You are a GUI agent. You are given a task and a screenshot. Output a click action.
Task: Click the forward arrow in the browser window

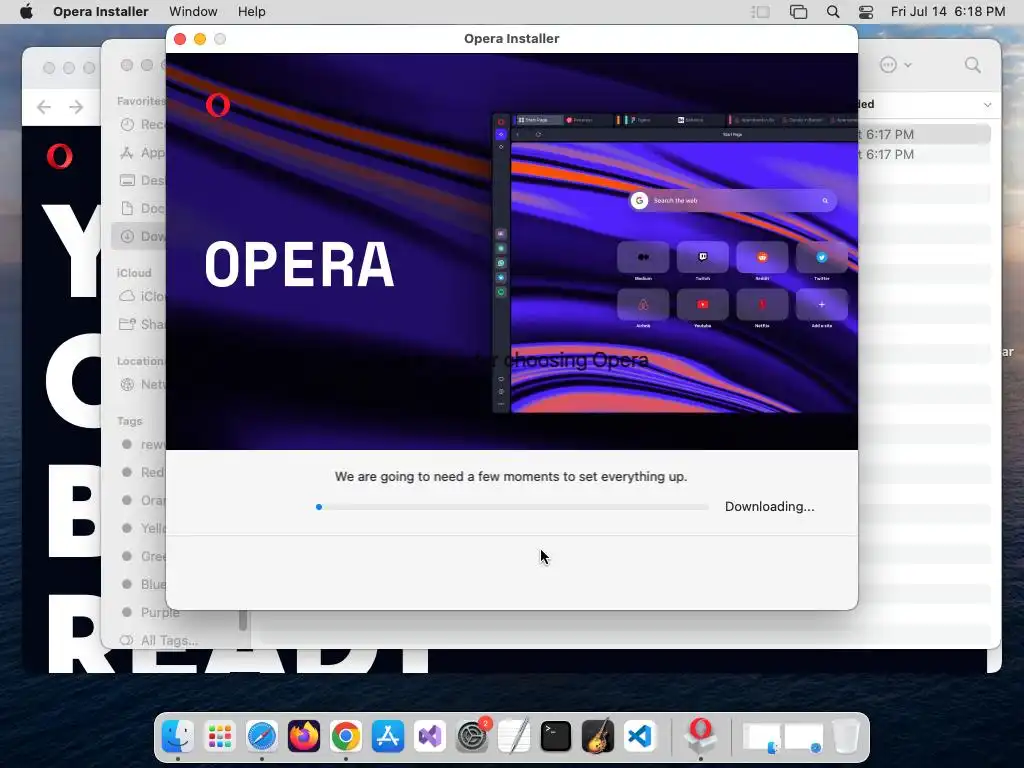click(x=76, y=107)
